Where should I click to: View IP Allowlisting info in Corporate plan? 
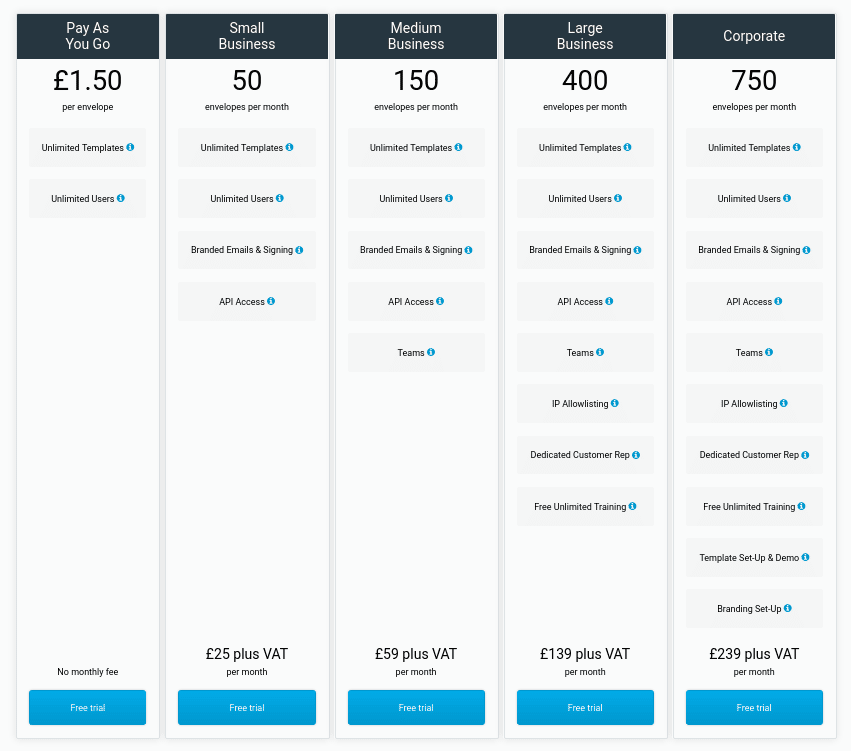tap(784, 403)
